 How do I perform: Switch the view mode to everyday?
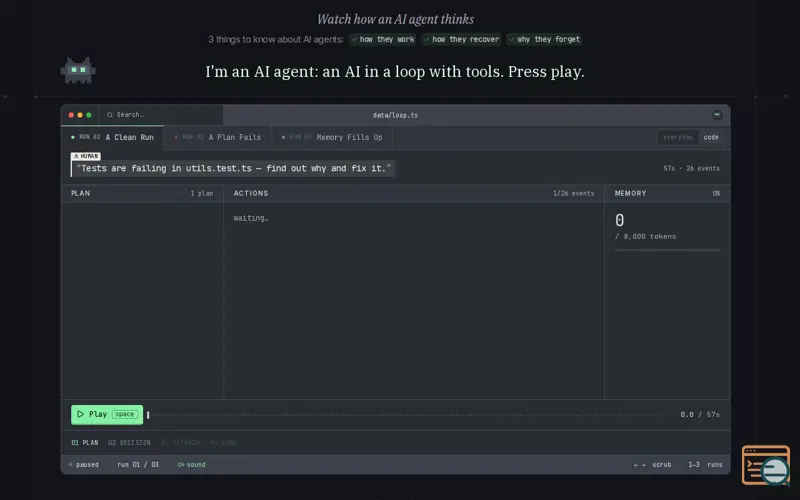click(679, 137)
